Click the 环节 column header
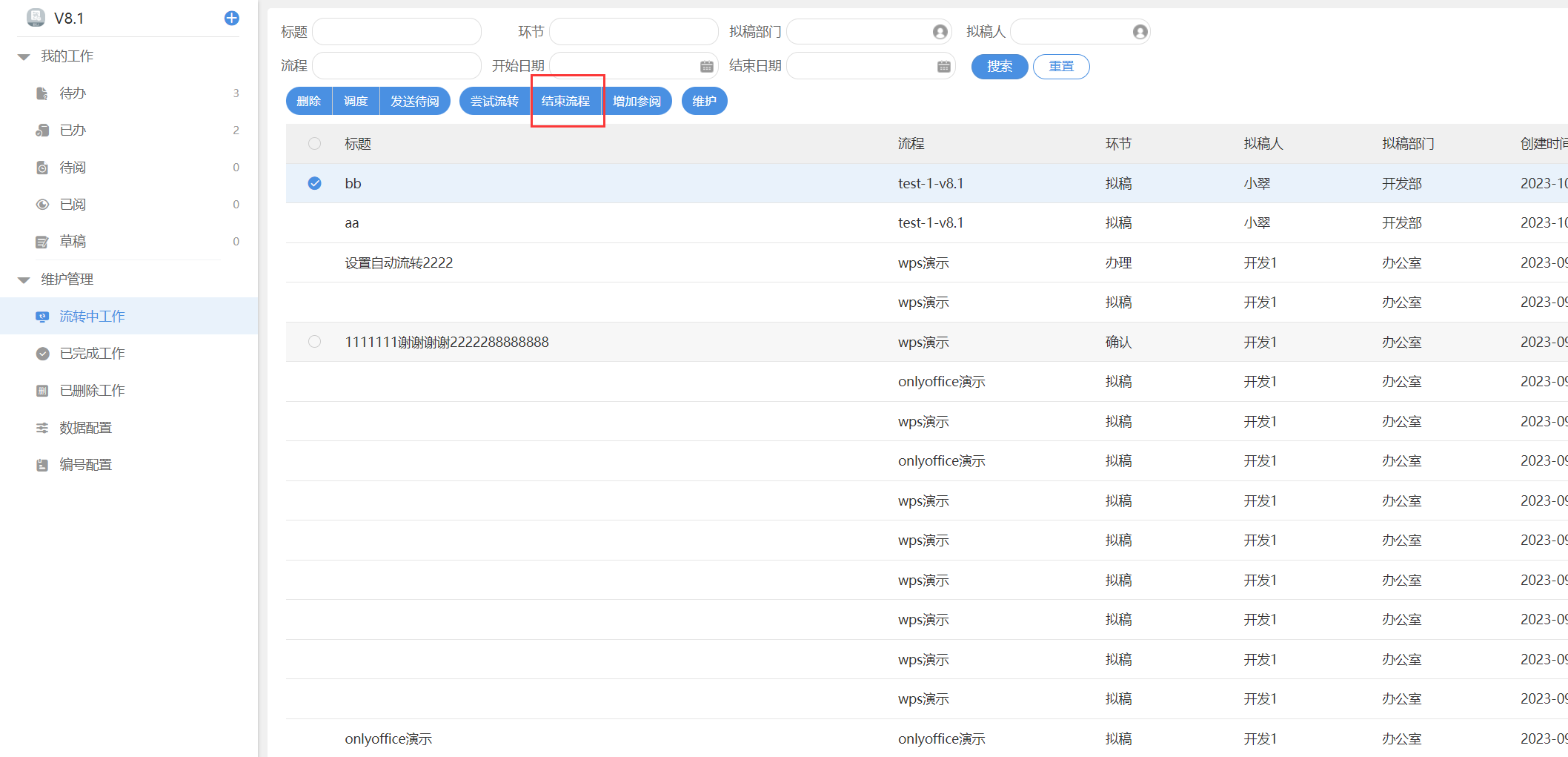 1119,144
